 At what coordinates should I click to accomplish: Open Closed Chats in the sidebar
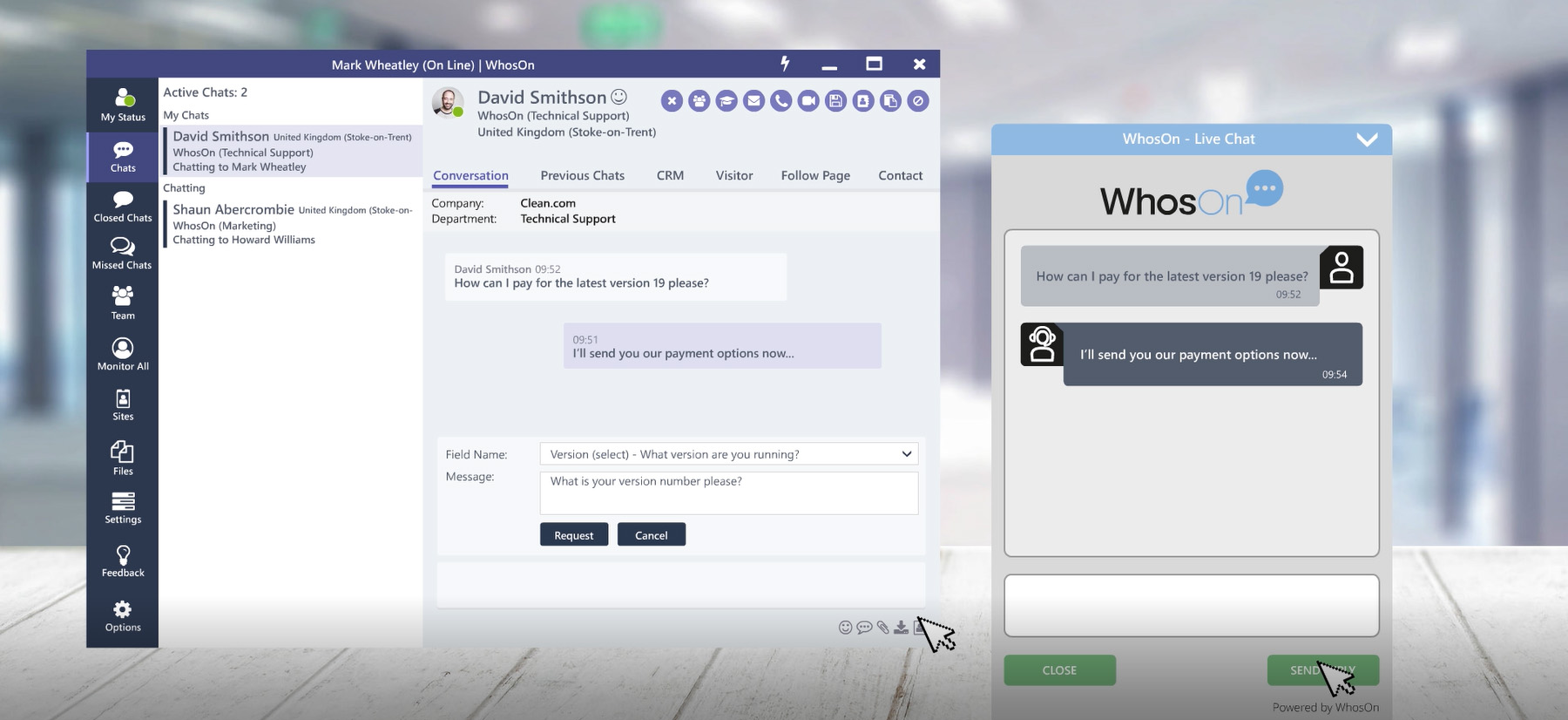click(x=123, y=207)
